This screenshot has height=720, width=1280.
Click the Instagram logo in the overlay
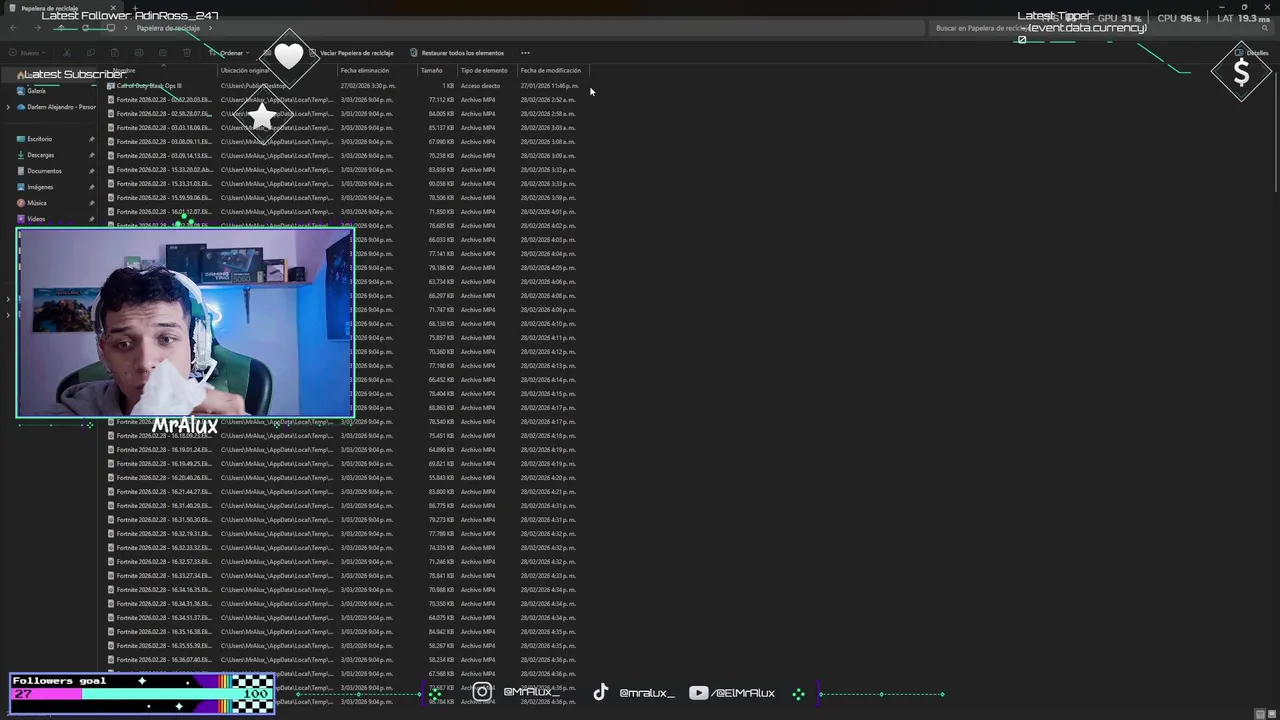[482, 692]
